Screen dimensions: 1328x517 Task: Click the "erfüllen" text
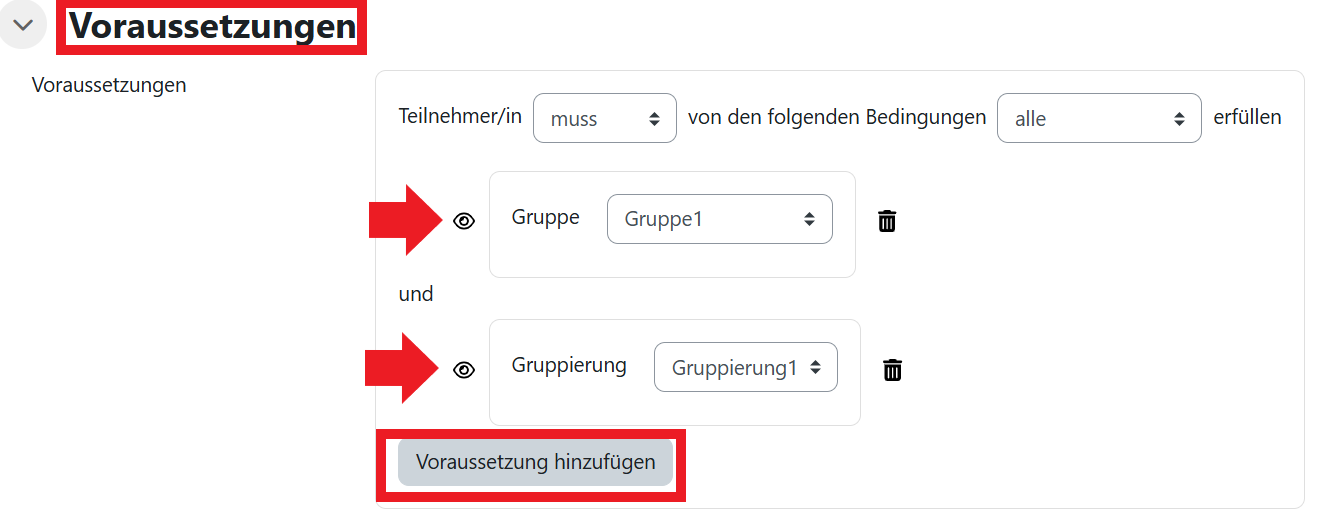pos(1247,117)
